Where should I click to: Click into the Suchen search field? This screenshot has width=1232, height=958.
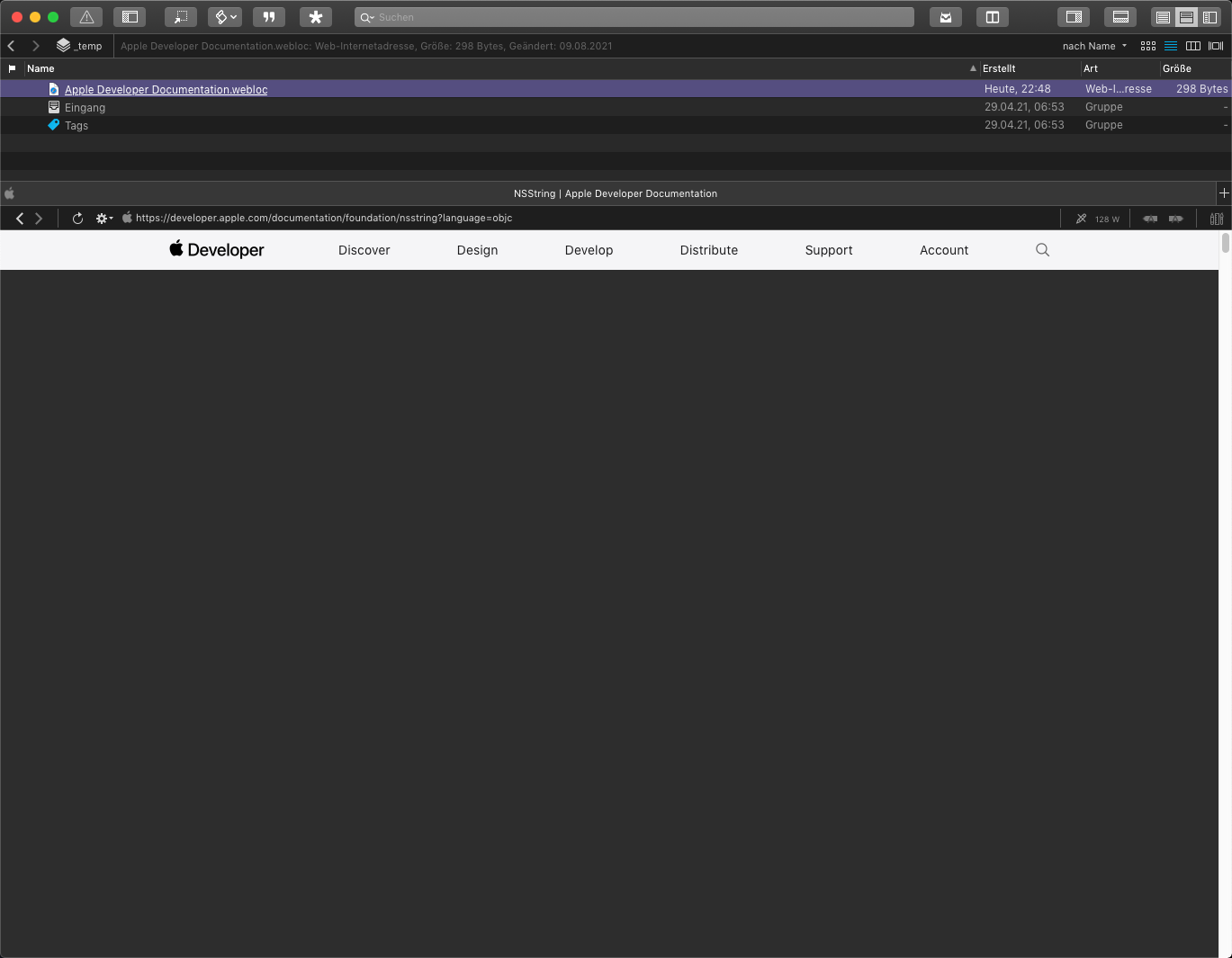click(634, 17)
